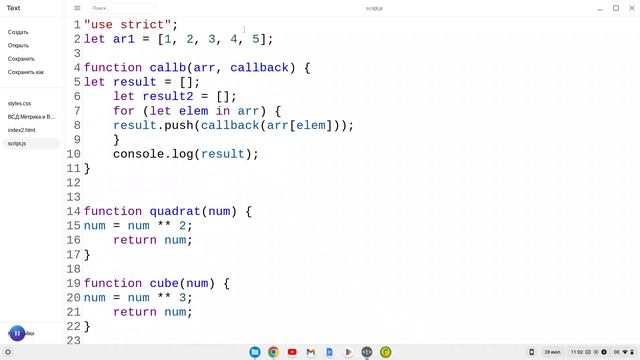Click the quadrat function name on line 14
This screenshot has height=360, width=640.
click(175, 211)
